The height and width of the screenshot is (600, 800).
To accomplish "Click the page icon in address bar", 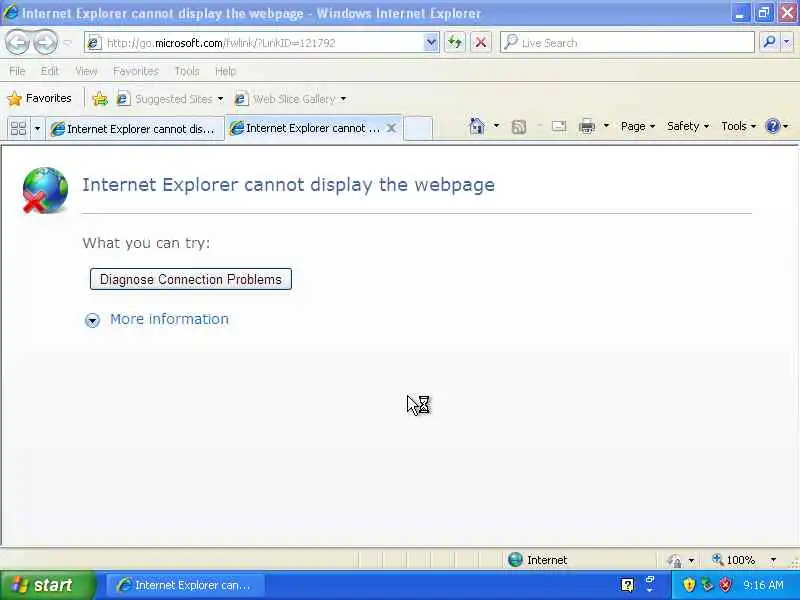I will pyautogui.click(x=93, y=43).
